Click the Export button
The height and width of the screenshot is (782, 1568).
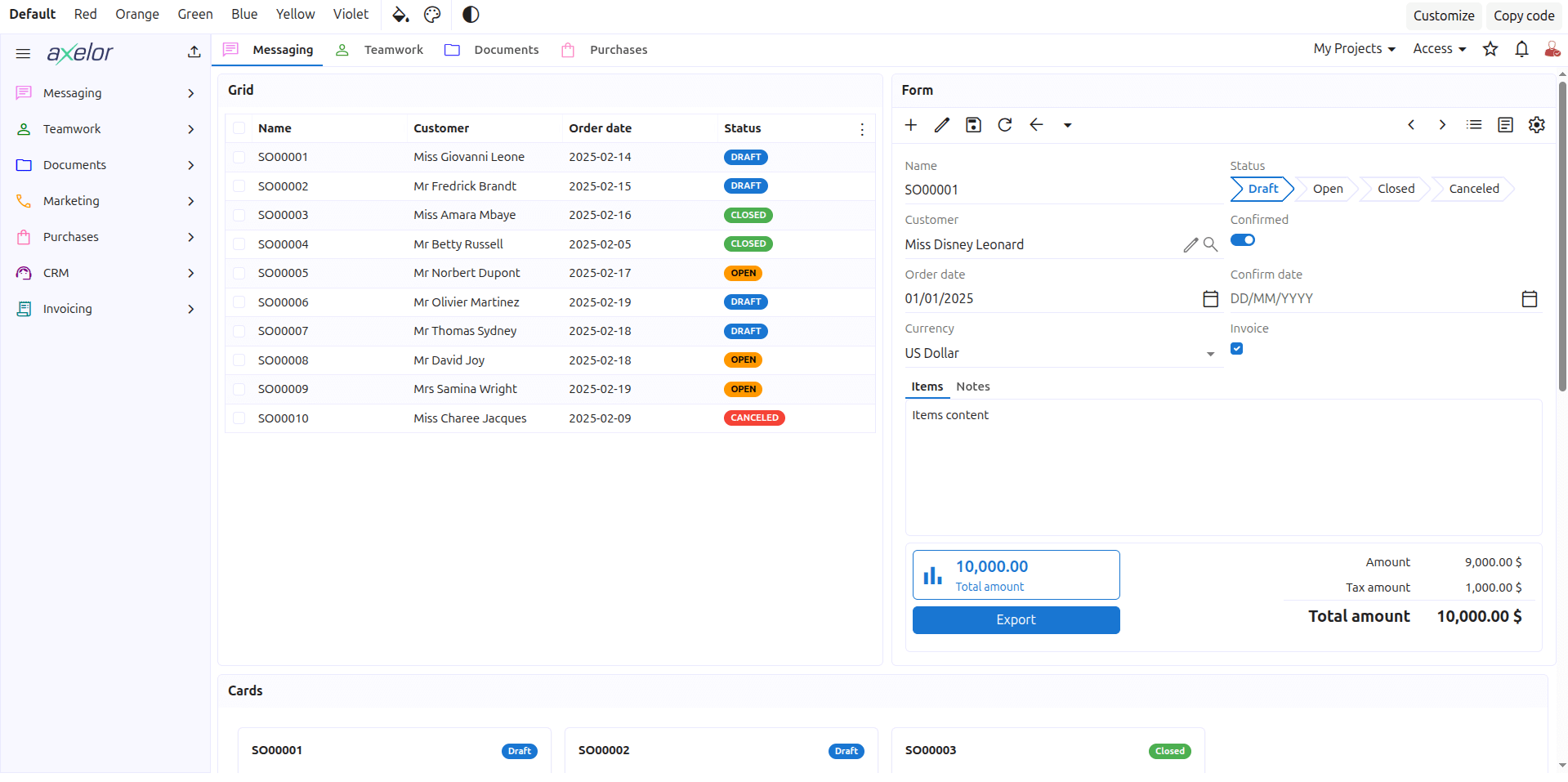(1016, 620)
